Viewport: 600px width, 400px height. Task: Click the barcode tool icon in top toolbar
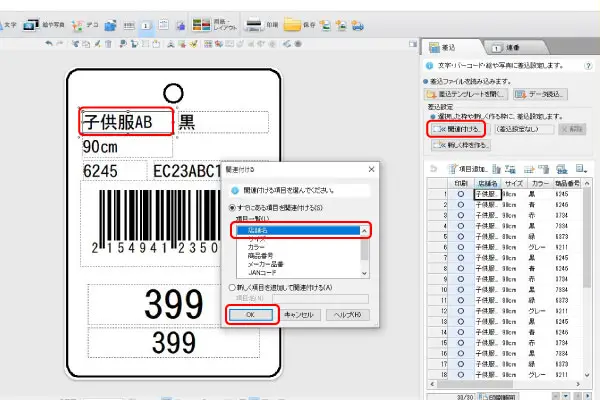(x=129, y=26)
